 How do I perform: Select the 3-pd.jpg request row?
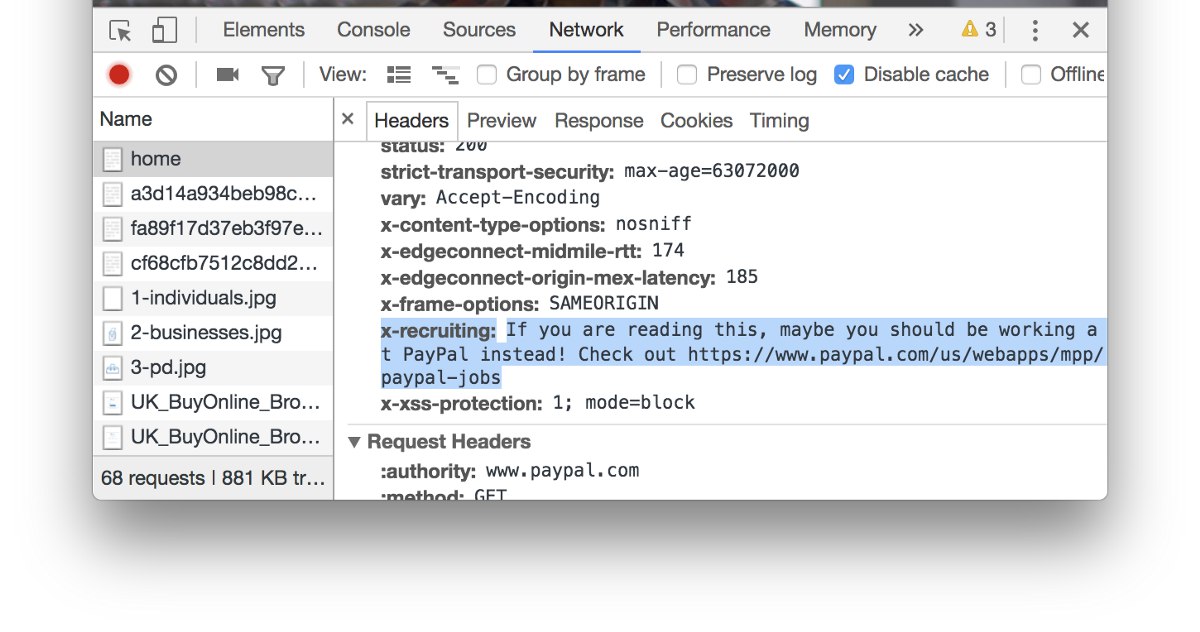[x=168, y=368]
